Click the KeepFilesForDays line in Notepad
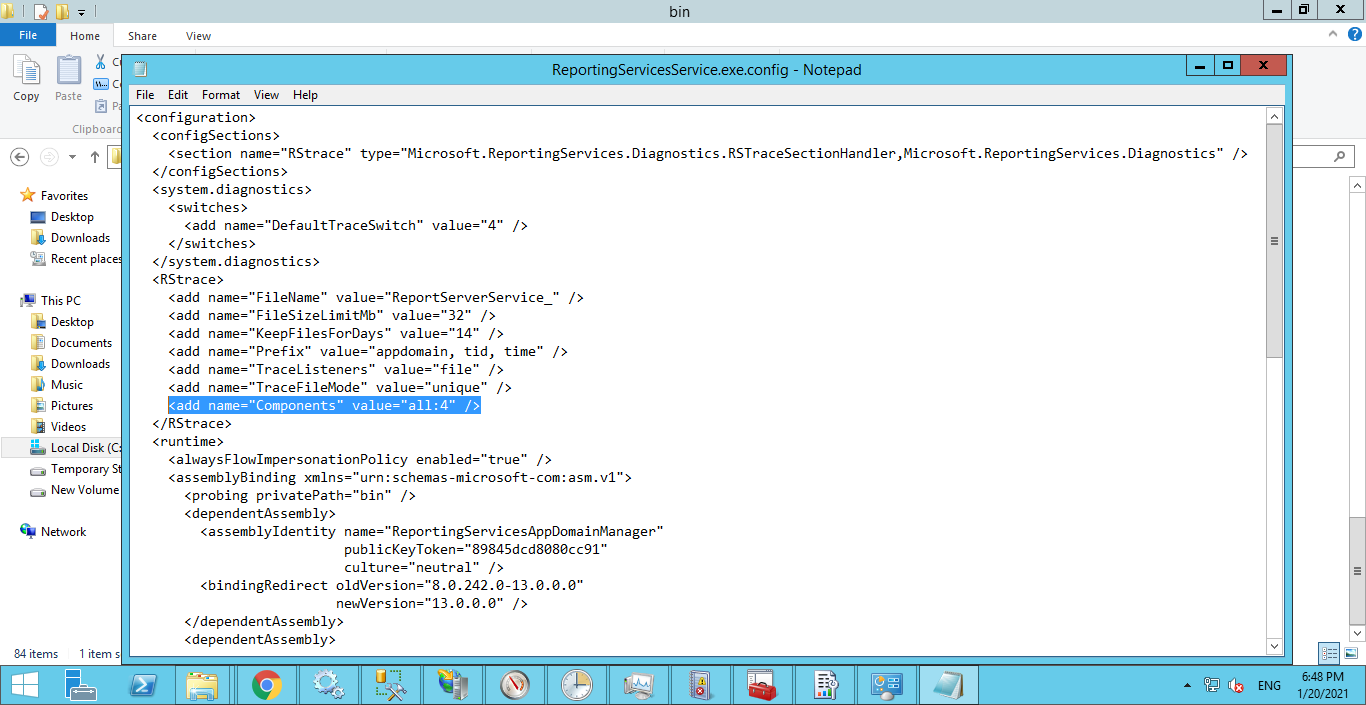 pos(336,333)
